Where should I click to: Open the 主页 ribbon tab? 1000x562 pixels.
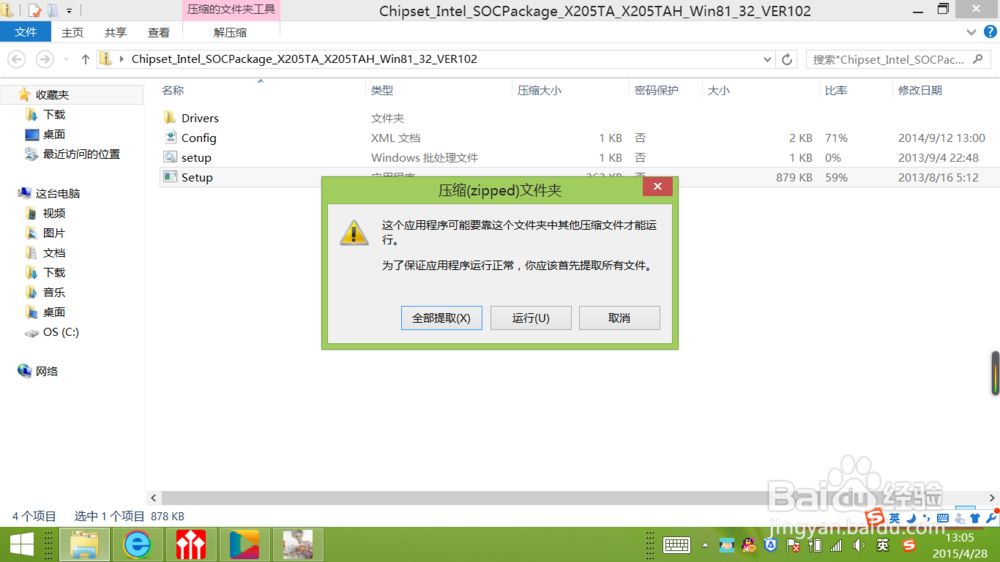tap(72, 33)
